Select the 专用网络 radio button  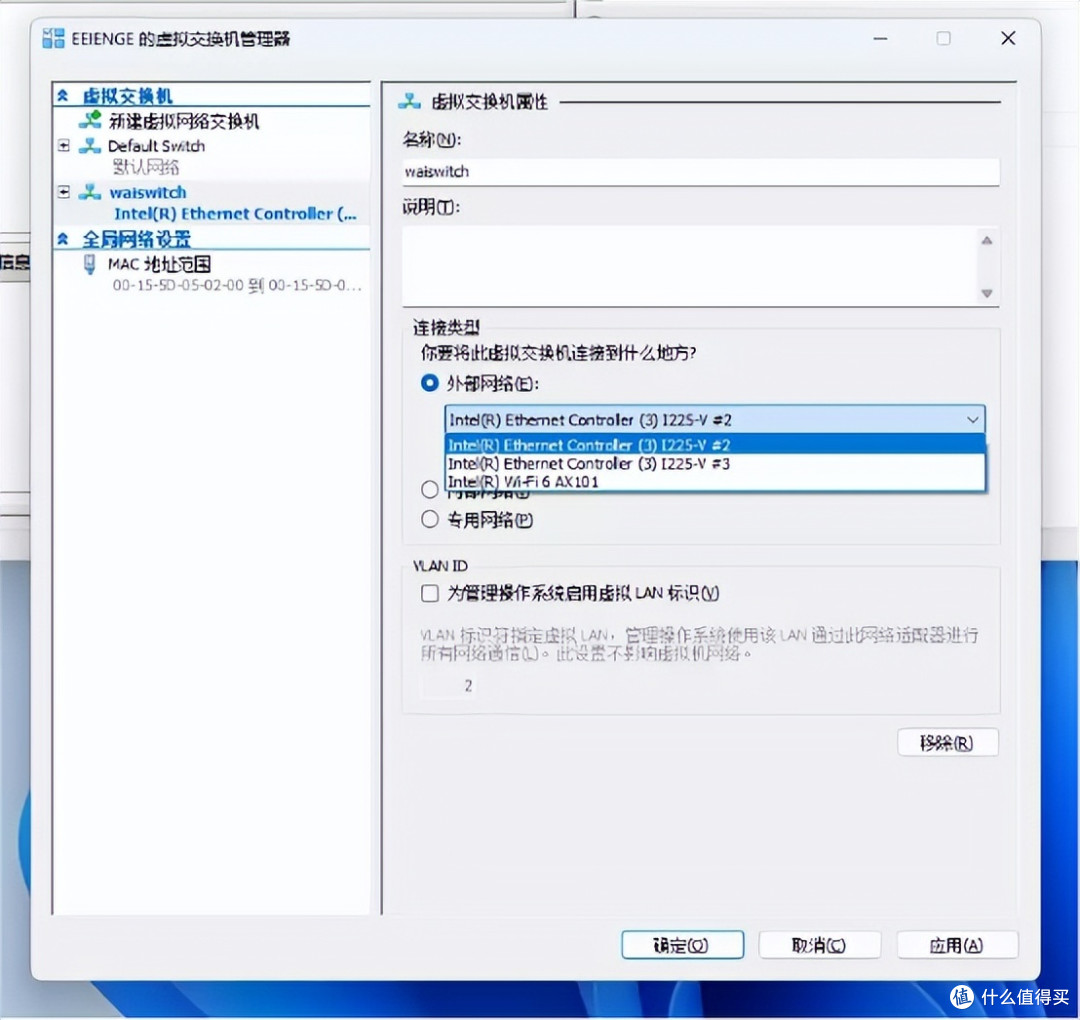(430, 519)
